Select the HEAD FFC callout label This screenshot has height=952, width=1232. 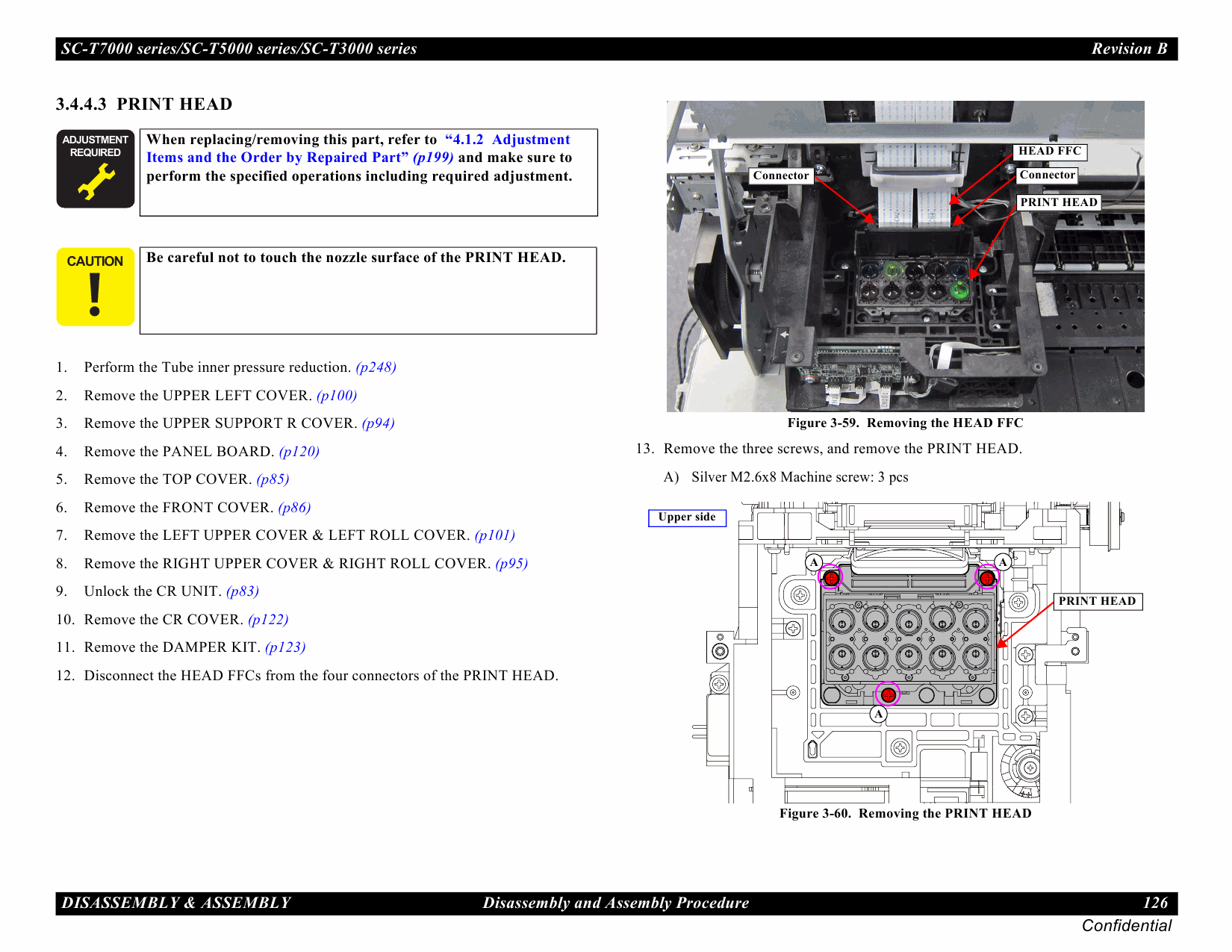coord(1051,152)
